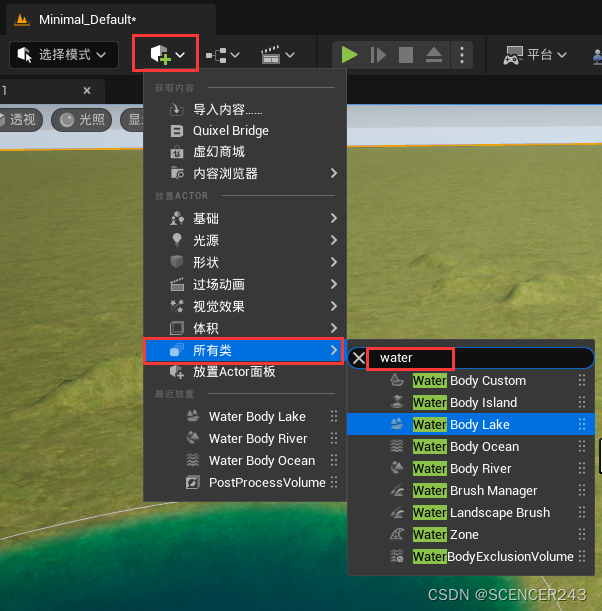Screen dimensions: 602x611
Task: Select Water Body River in search results
Action: tap(471, 468)
